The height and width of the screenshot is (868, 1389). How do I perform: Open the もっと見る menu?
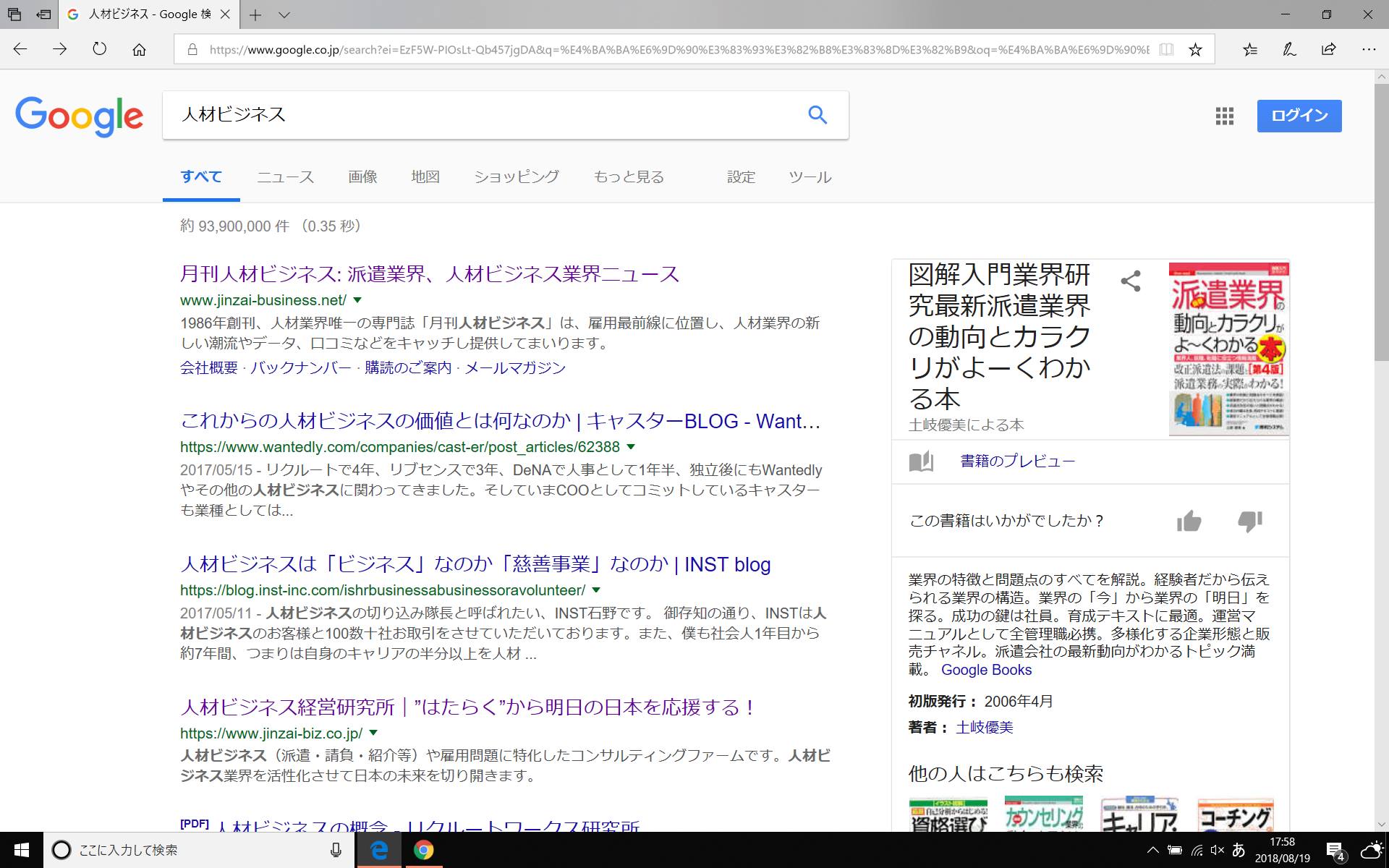click(629, 177)
